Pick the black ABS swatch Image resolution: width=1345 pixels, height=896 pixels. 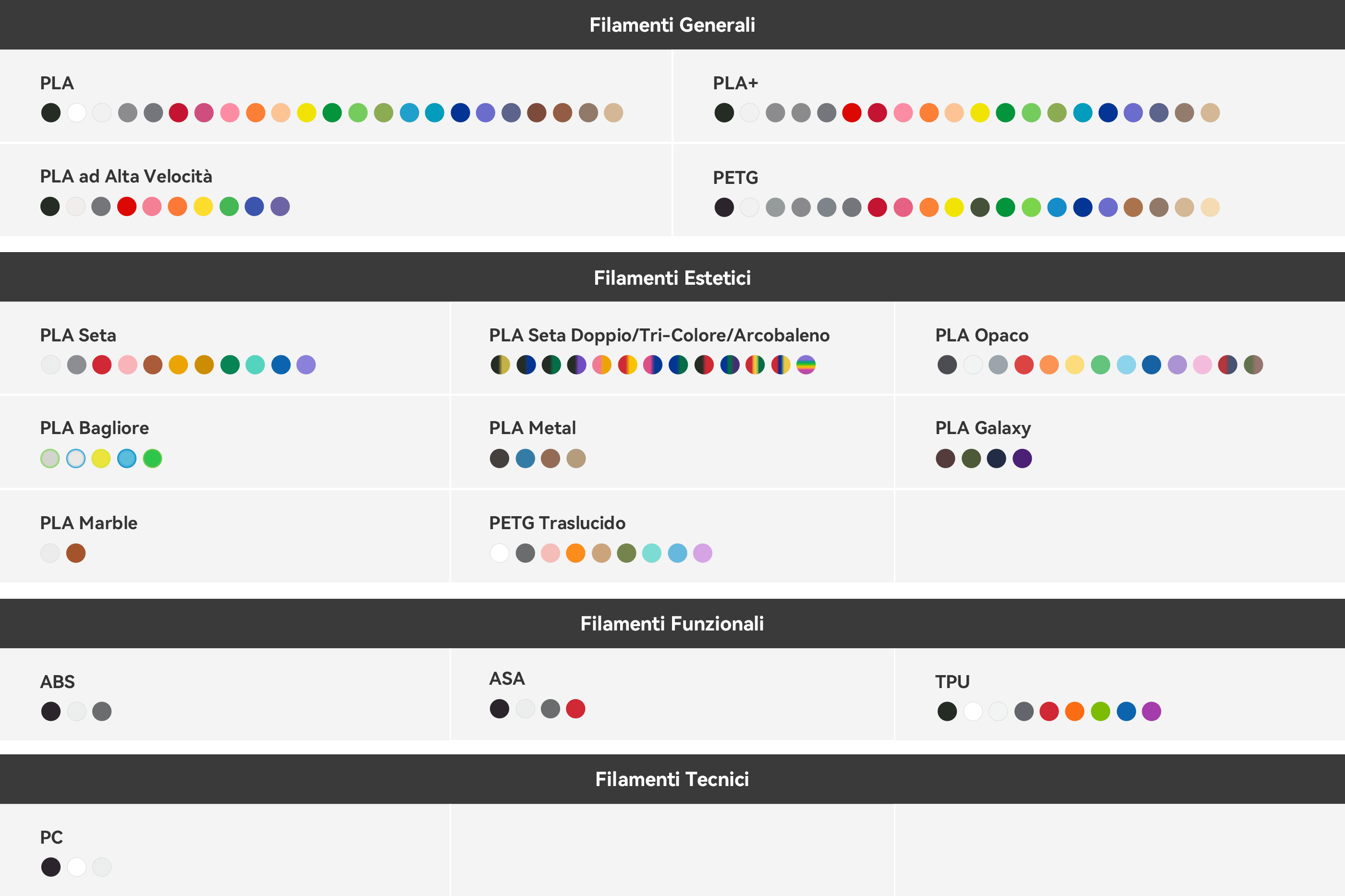coord(51,712)
